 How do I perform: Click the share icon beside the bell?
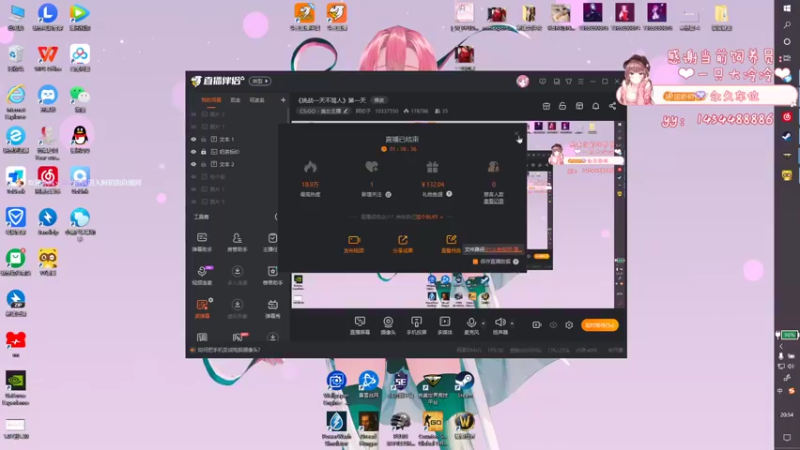612,106
